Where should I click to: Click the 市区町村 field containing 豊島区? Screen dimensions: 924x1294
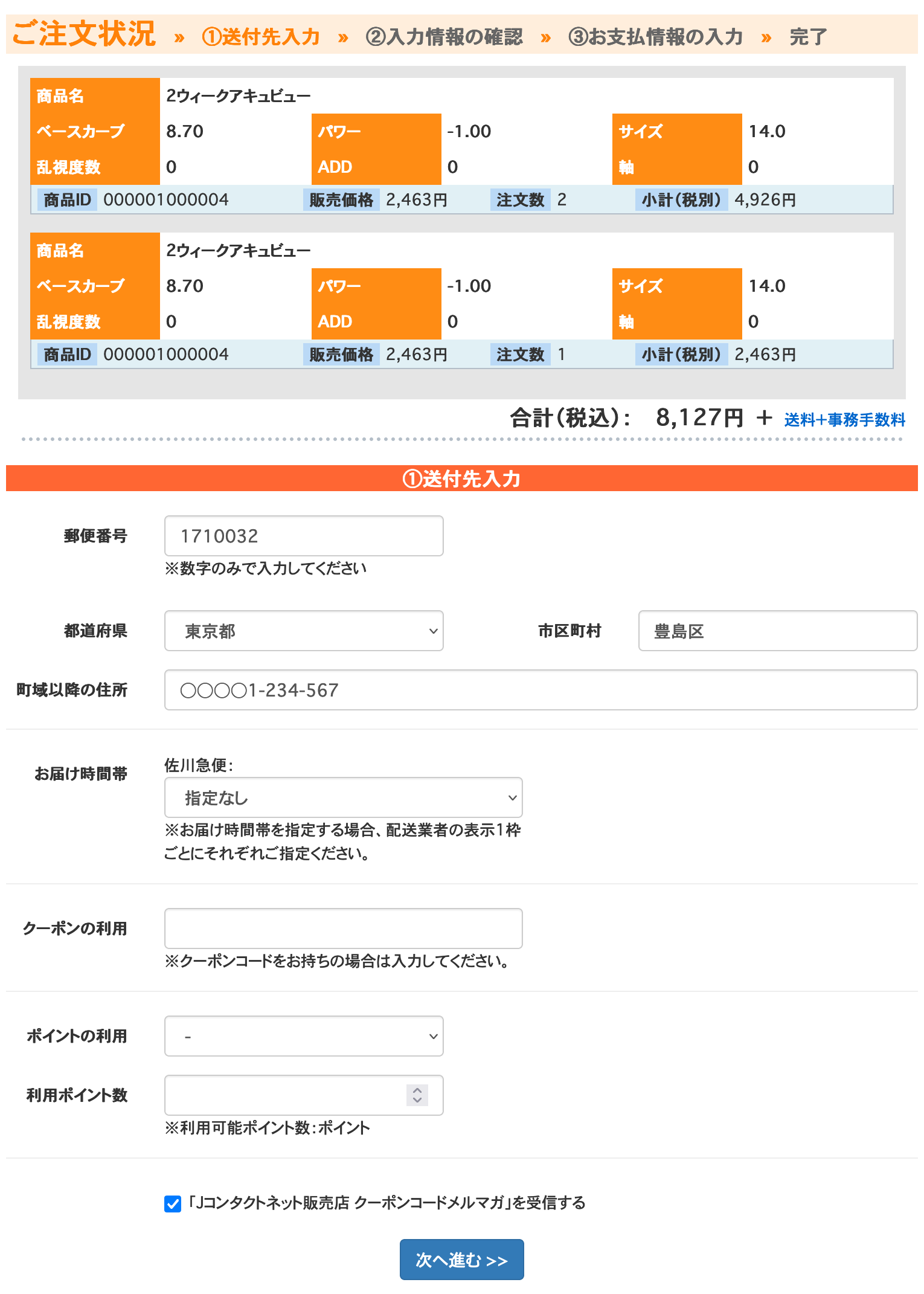pyautogui.click(x=778, y=631)
